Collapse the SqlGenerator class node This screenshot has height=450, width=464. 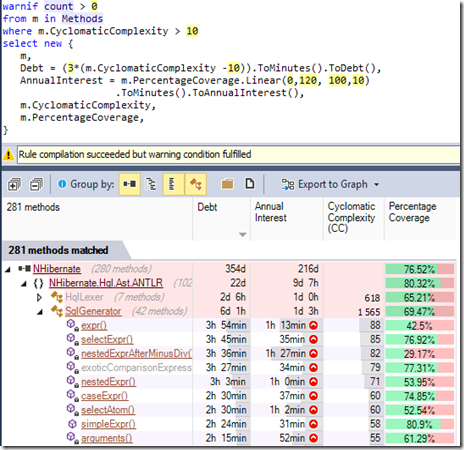point(40,312)
